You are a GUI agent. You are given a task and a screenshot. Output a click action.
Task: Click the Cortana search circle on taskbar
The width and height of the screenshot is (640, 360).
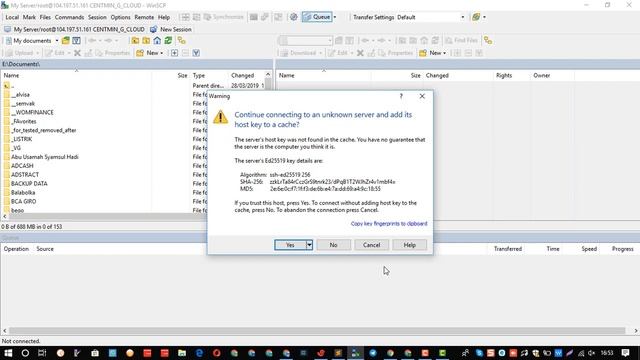tap(25, 353)
